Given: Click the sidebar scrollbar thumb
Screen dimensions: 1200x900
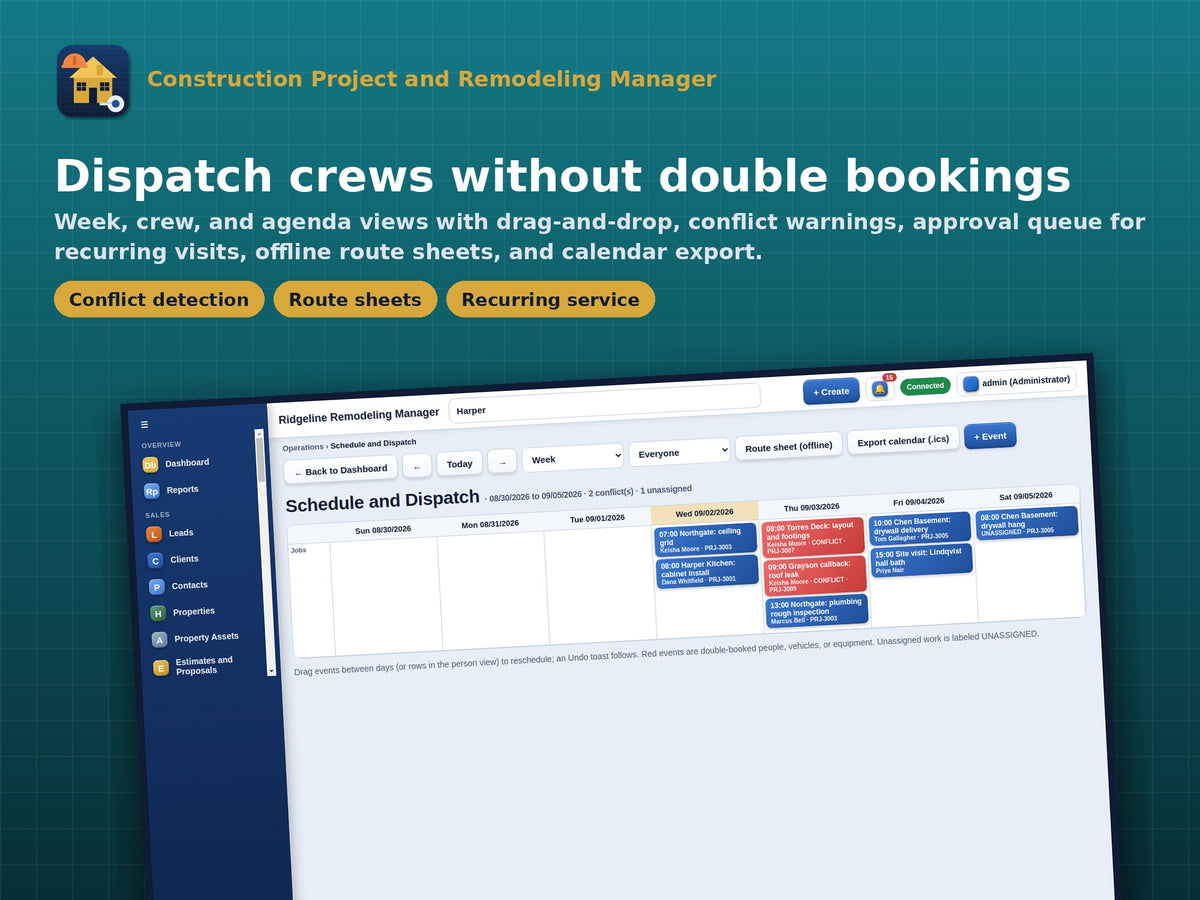Looking at the screenshot, I should [x=261, y=460].
